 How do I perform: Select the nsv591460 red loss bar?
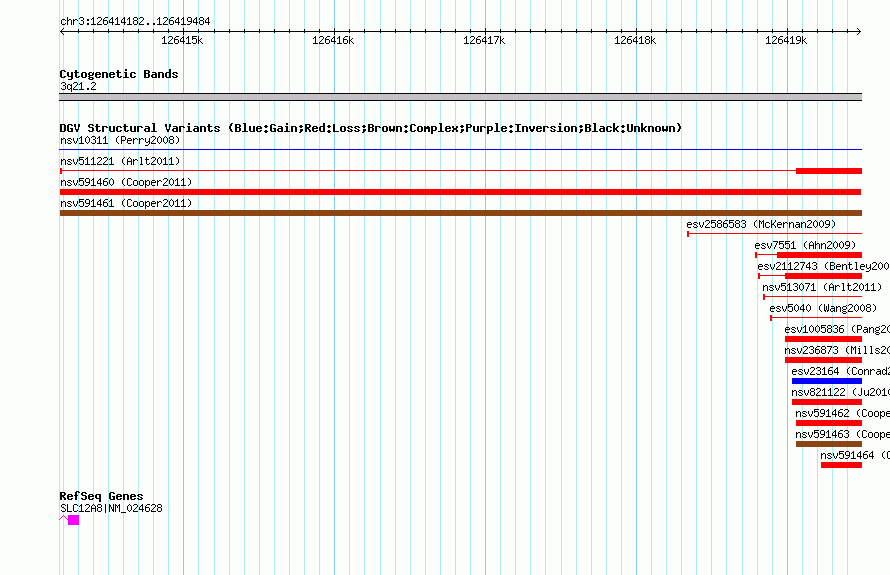pos(460,192)
